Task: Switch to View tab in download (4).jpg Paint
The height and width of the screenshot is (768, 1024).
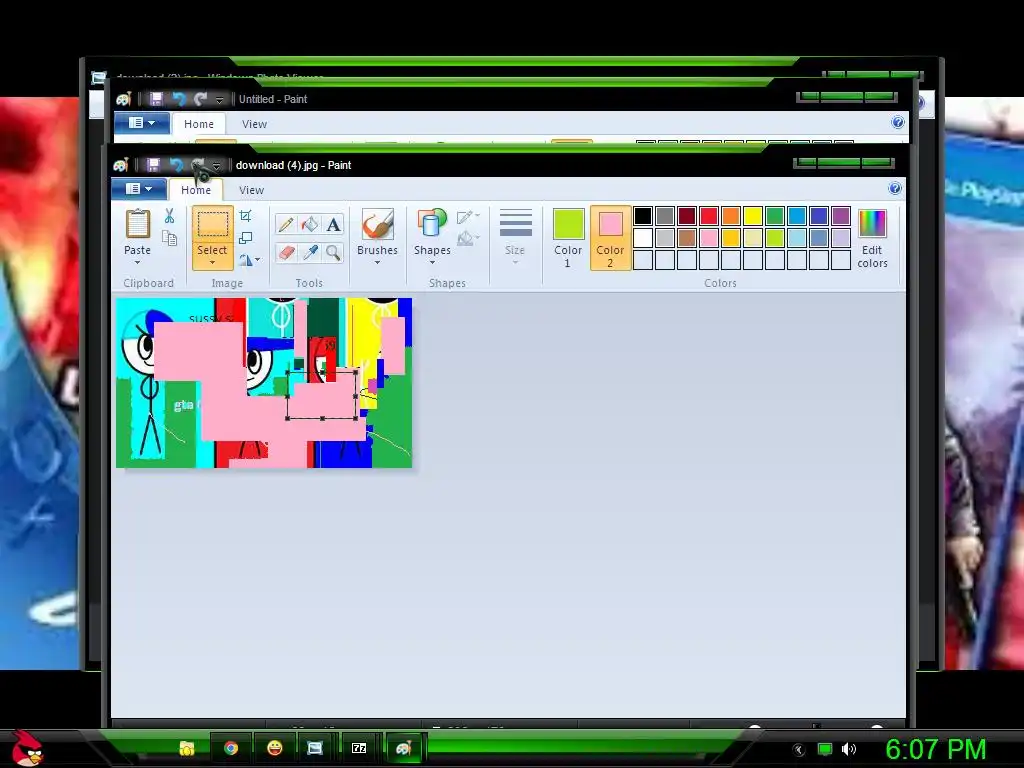Action: [251, 190]
